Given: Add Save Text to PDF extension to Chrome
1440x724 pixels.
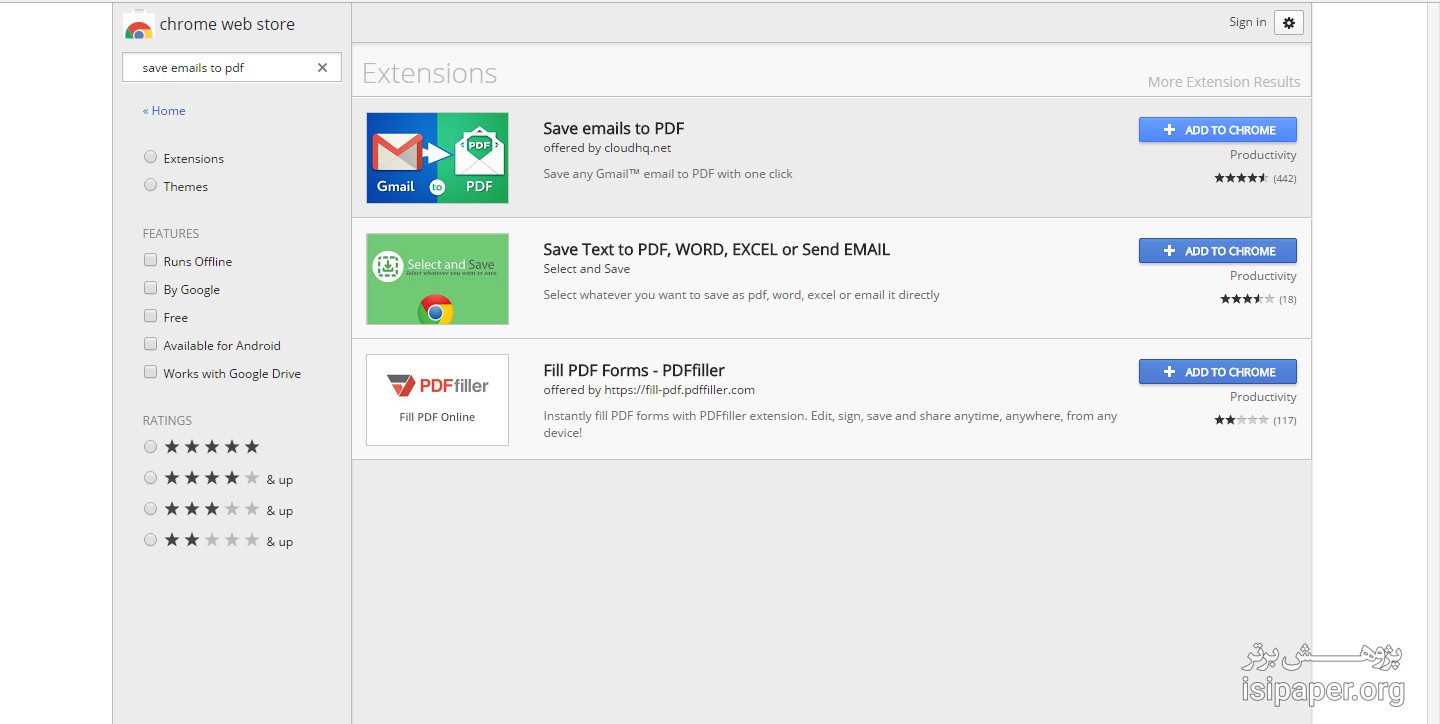Looking at the screenshot, I should point(1218,251).
